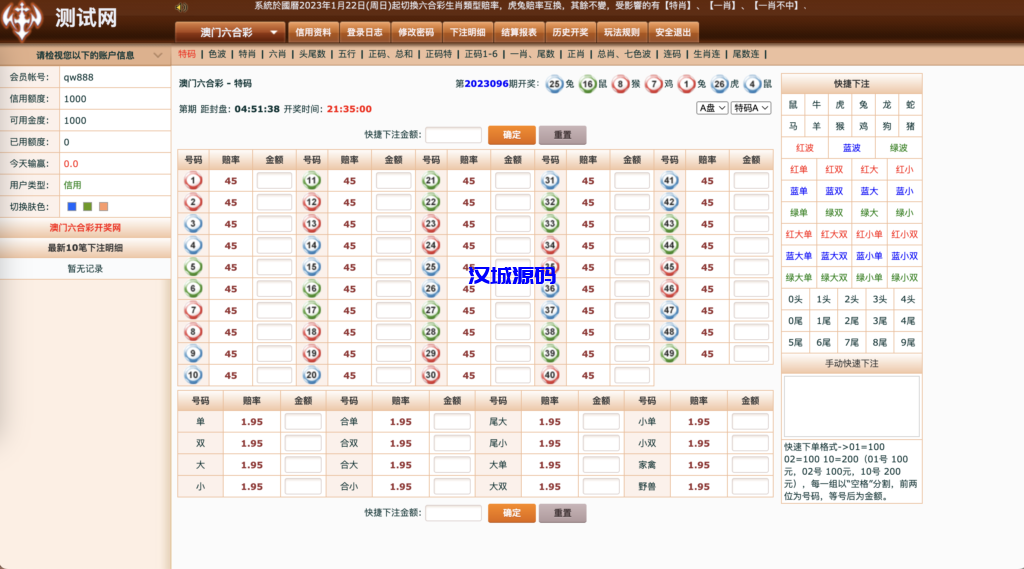The width and height of the screenshot is (1024, 569).
Task: Open the 澳门六合彩开奖网 link
Action: point(85,228)
